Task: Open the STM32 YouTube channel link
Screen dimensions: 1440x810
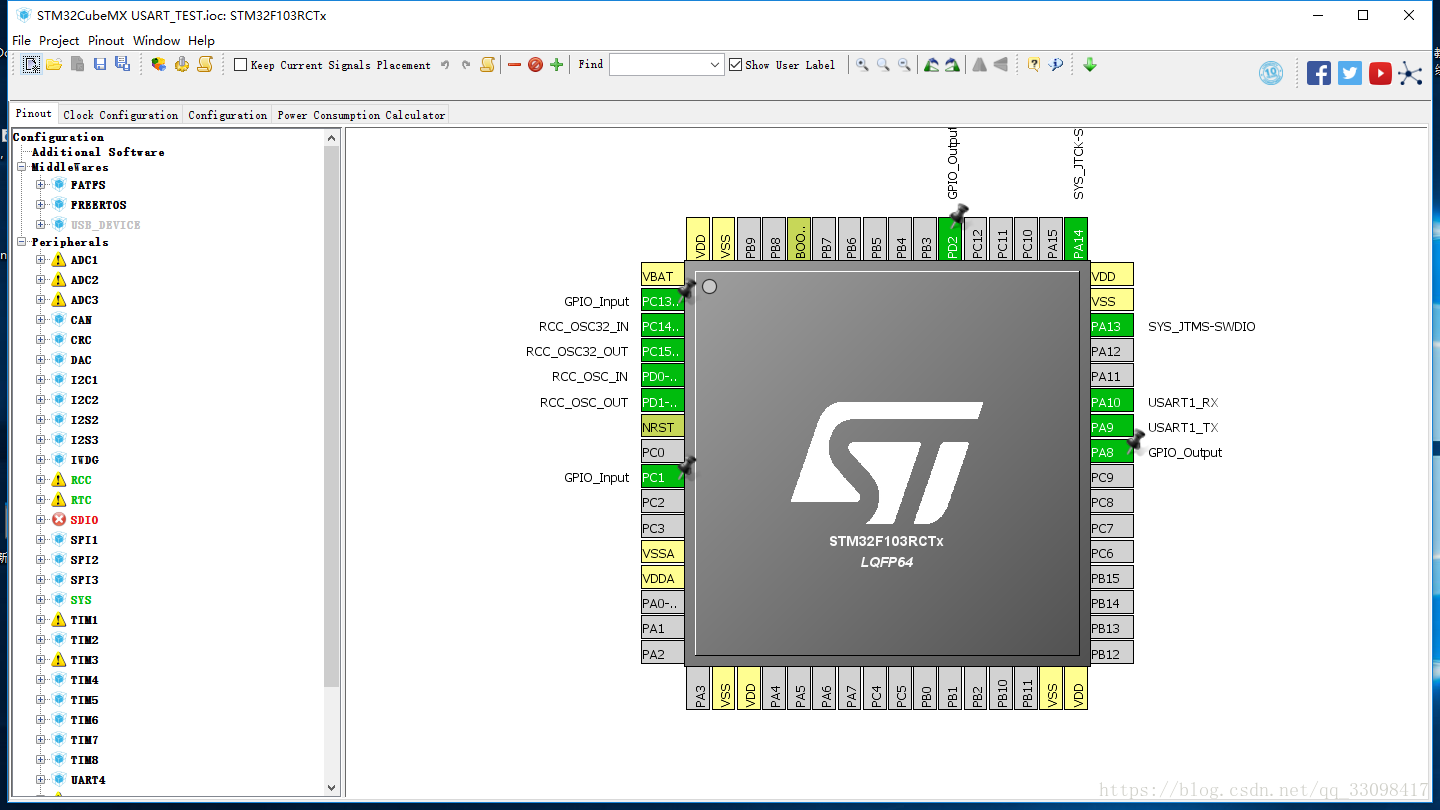Action: (1379, 72)
